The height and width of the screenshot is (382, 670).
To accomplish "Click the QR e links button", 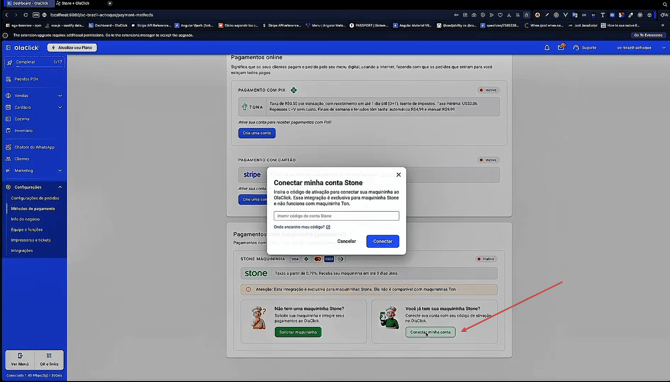I will 49,359.
